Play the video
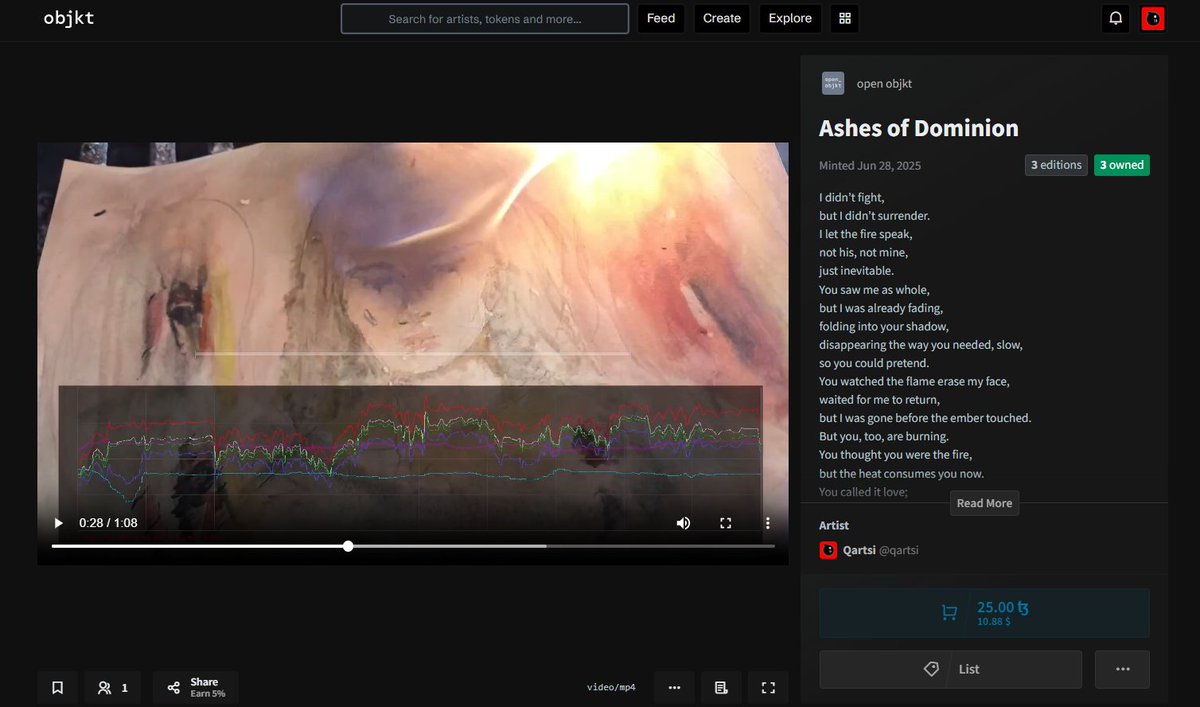 click(58, 523)
